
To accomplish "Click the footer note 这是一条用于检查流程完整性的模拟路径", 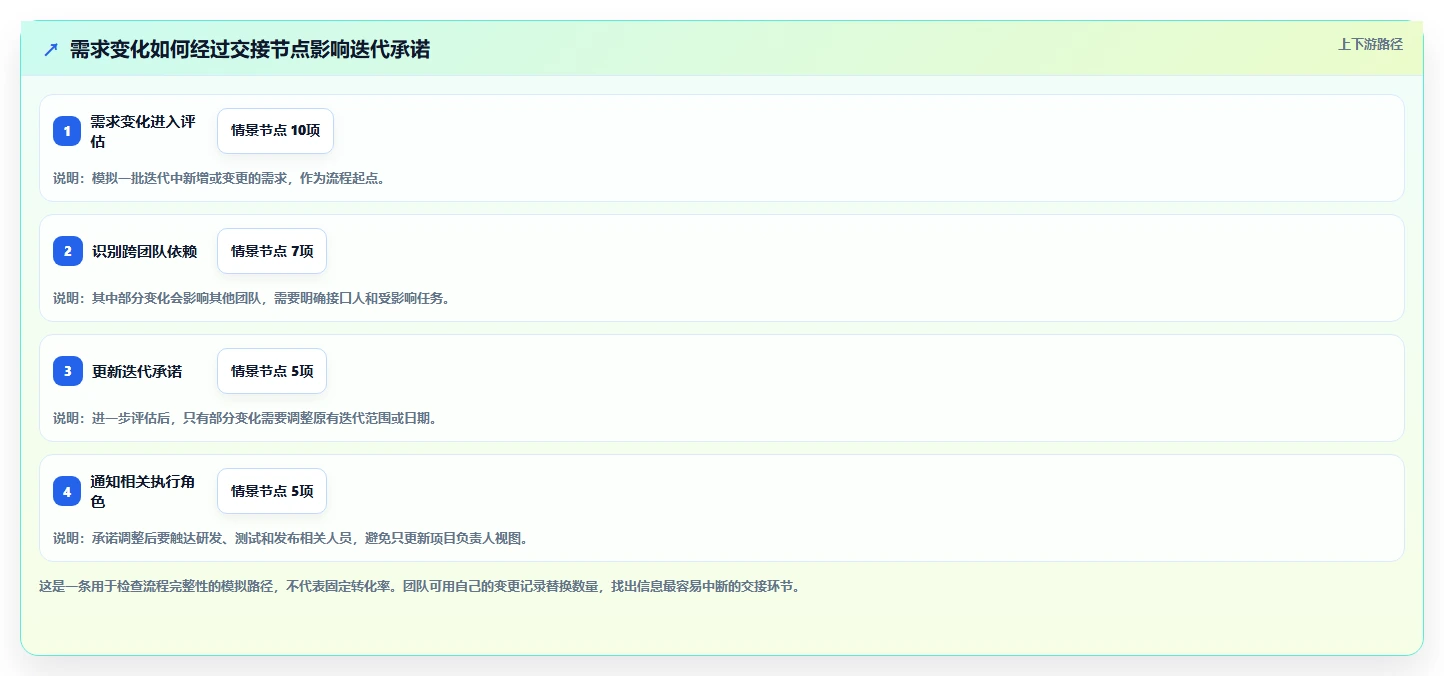I will [x=419, y=586].
